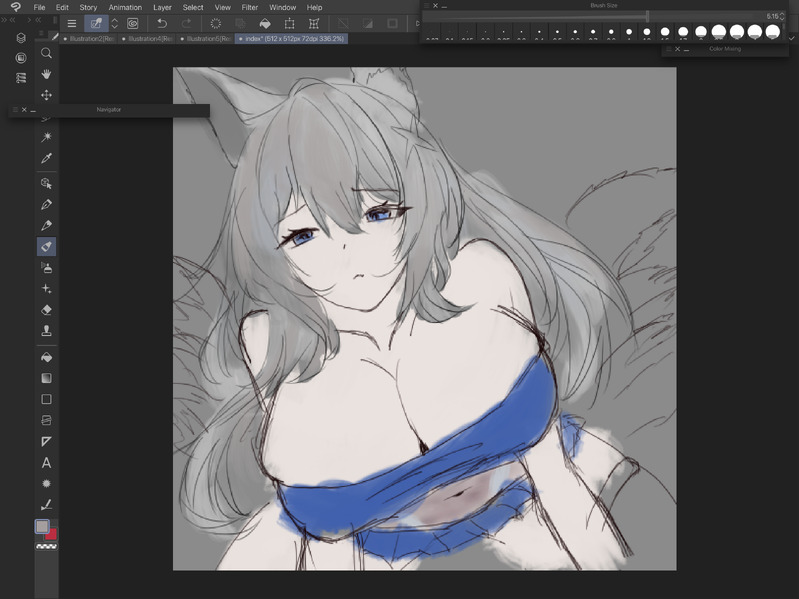This screenshot has width=799, height=599.
Task: Select the Auto select magic wand tool
Action: (x=46, y=137)
